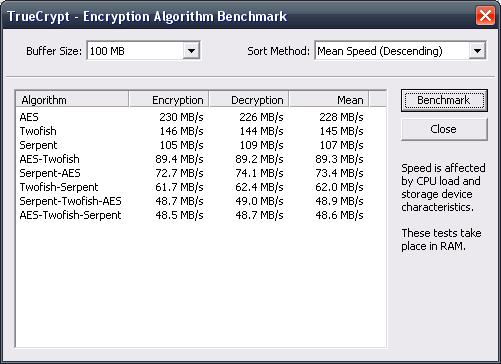Select the Serpent-Twofish-AES row
Viewport: 501px width, 364px height.
point(191,201)
